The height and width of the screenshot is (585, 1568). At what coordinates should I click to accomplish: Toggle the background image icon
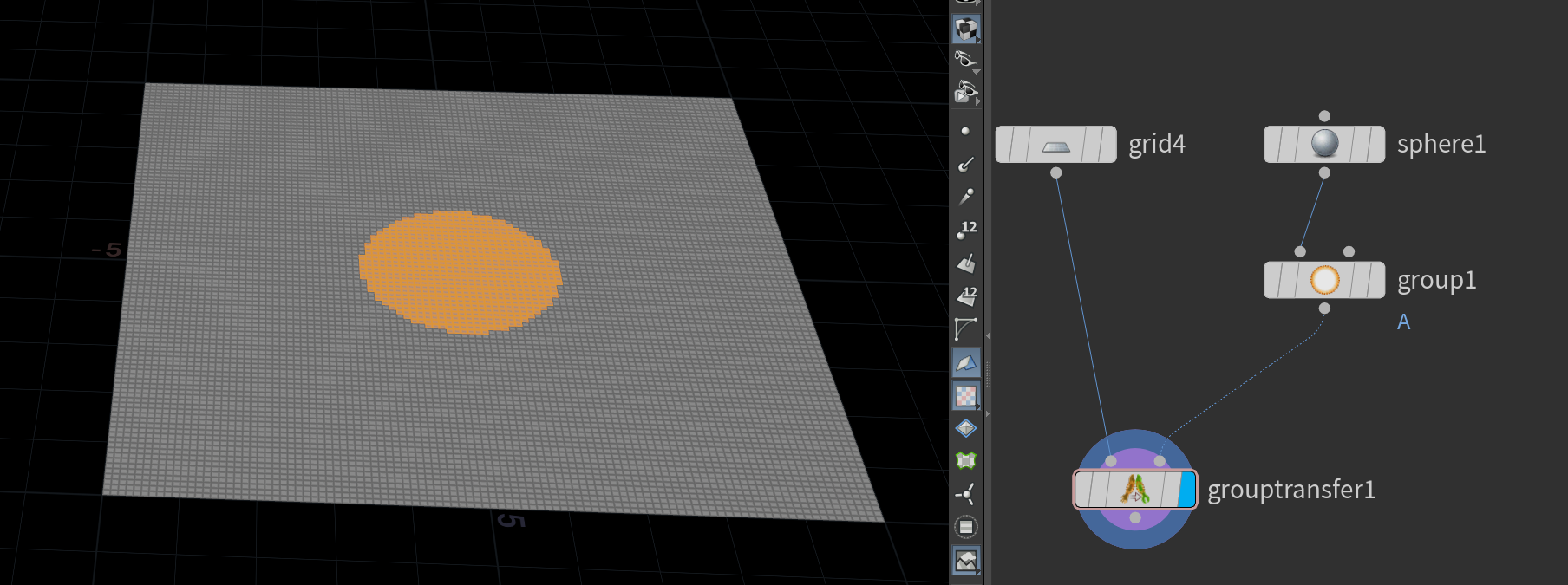pyautogui.click(x=966, y=561)
